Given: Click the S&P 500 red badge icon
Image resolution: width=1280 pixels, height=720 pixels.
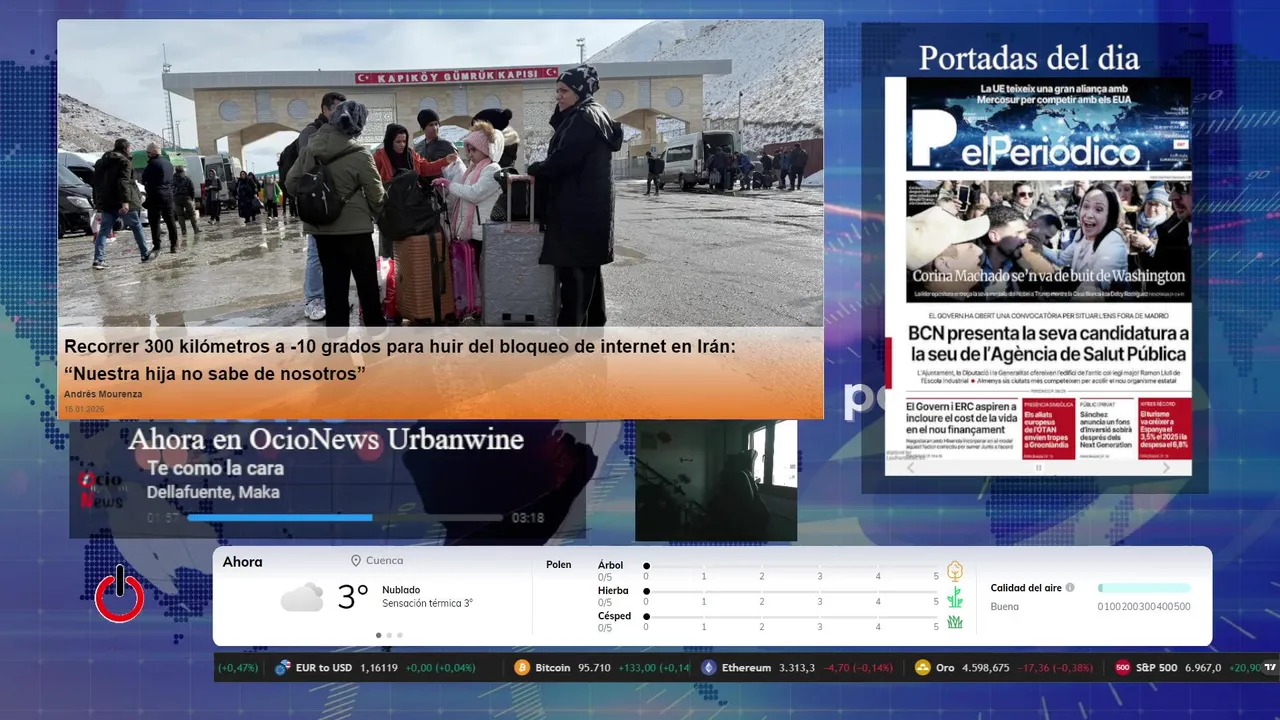Looking at the screenshot, I should [1123, 667].
